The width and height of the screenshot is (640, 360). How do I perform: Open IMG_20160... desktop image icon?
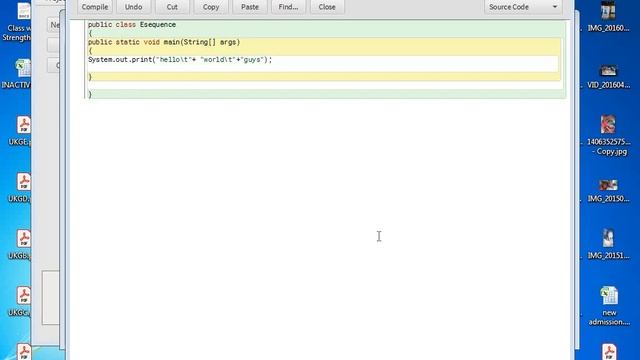click(608, 17)
